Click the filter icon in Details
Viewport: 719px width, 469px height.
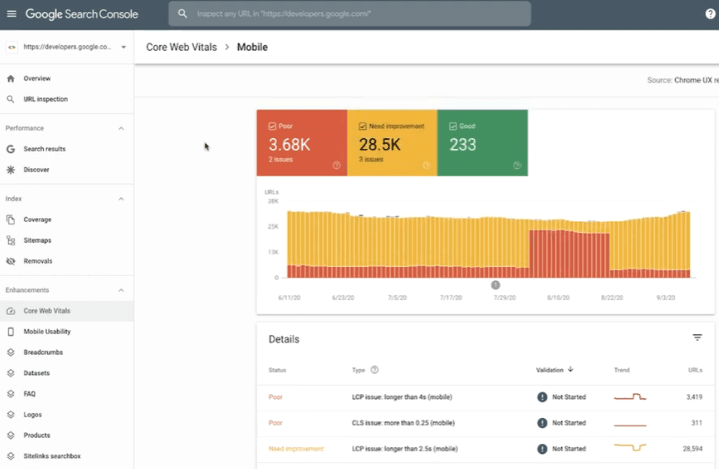697,338
